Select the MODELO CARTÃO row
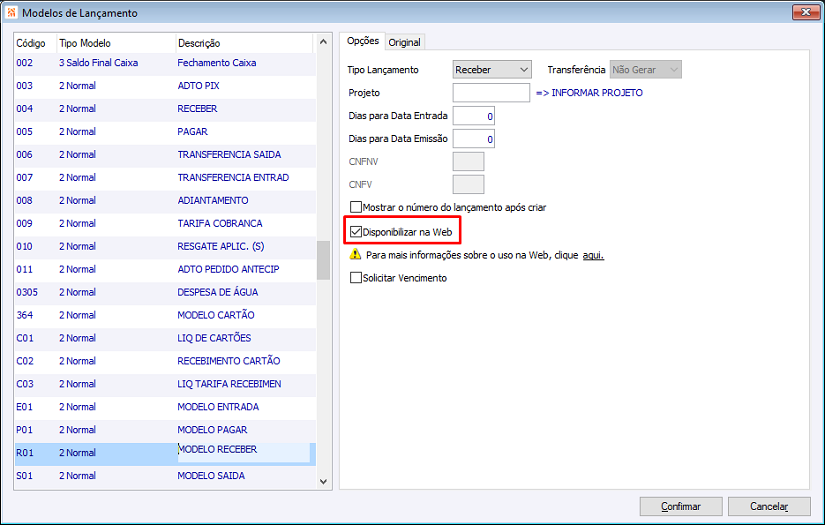Viewport: 825px width, 525px height. tap(165, 315)
